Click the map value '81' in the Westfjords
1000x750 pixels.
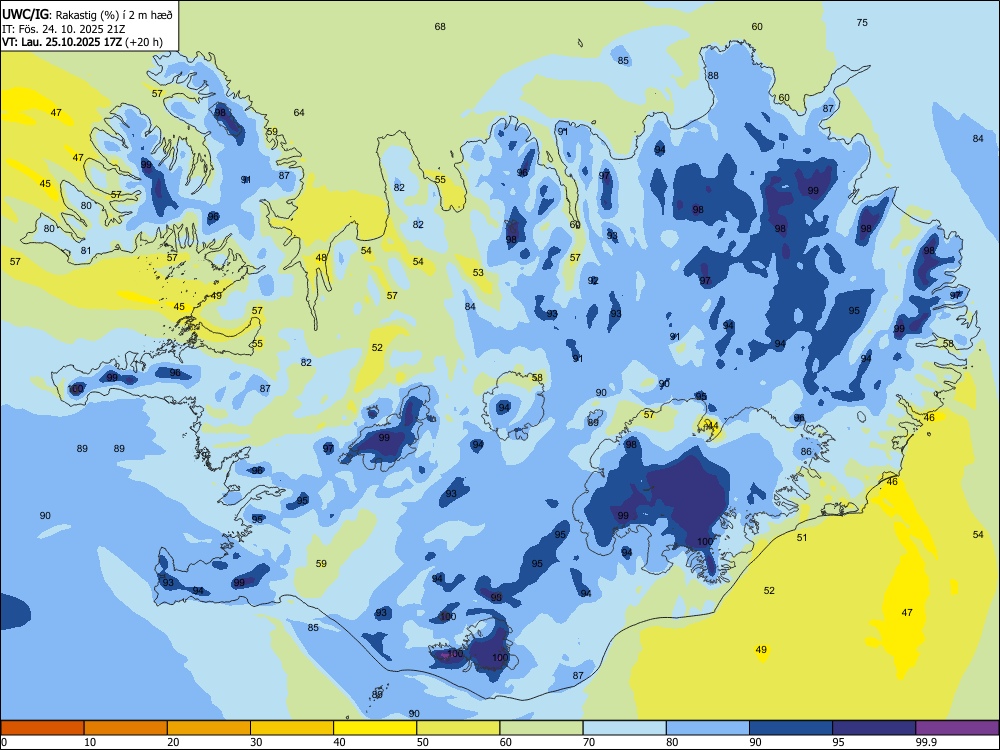tap(86, 251)
